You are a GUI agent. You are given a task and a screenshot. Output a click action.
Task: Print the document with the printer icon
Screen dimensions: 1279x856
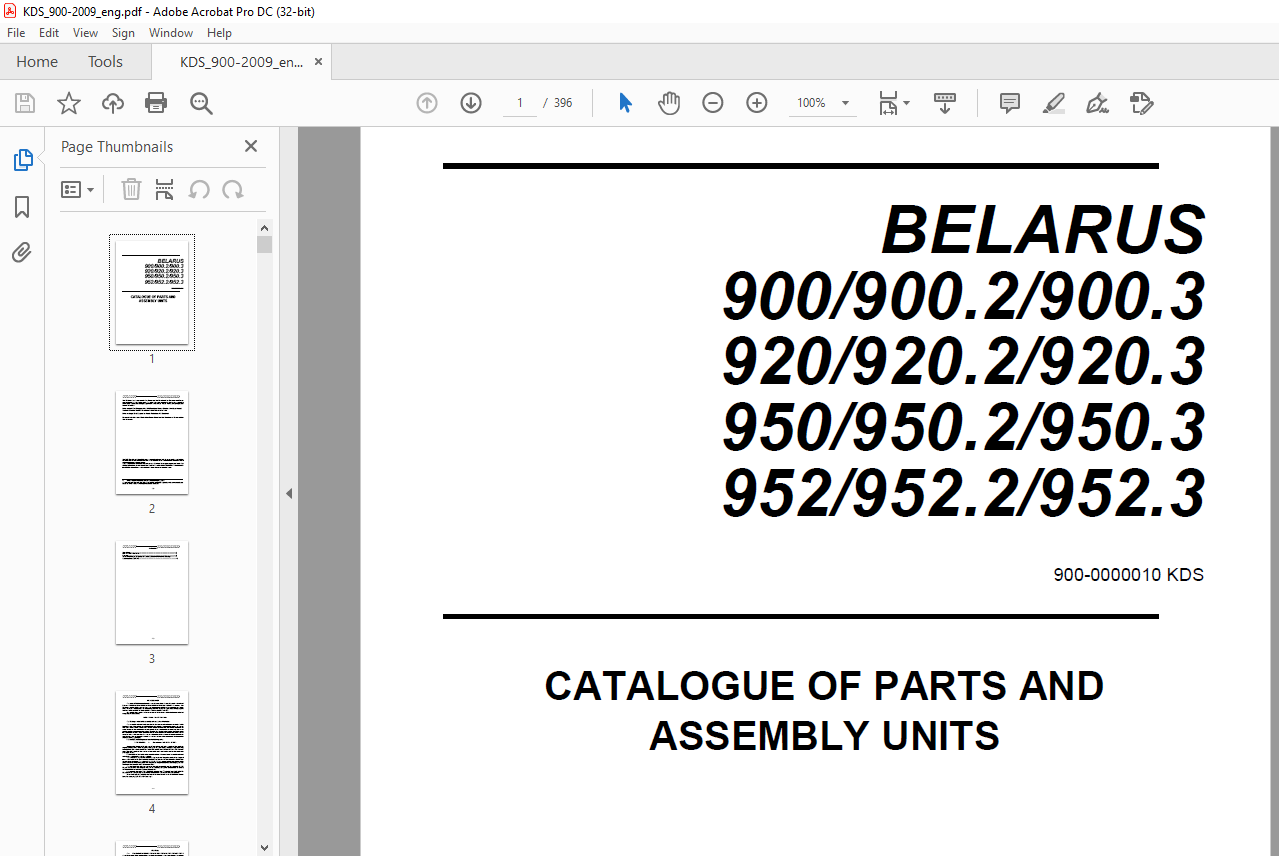tap(156, 103)
